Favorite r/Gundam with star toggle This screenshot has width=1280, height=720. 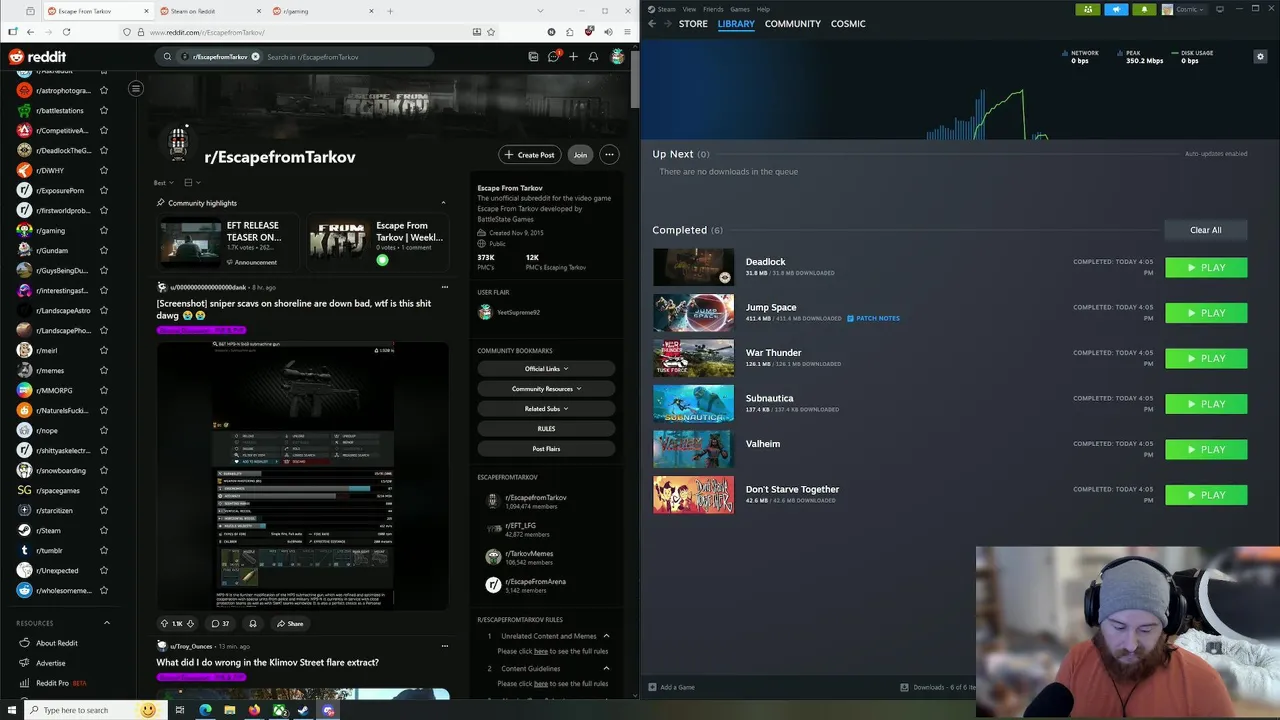[104, 250]
